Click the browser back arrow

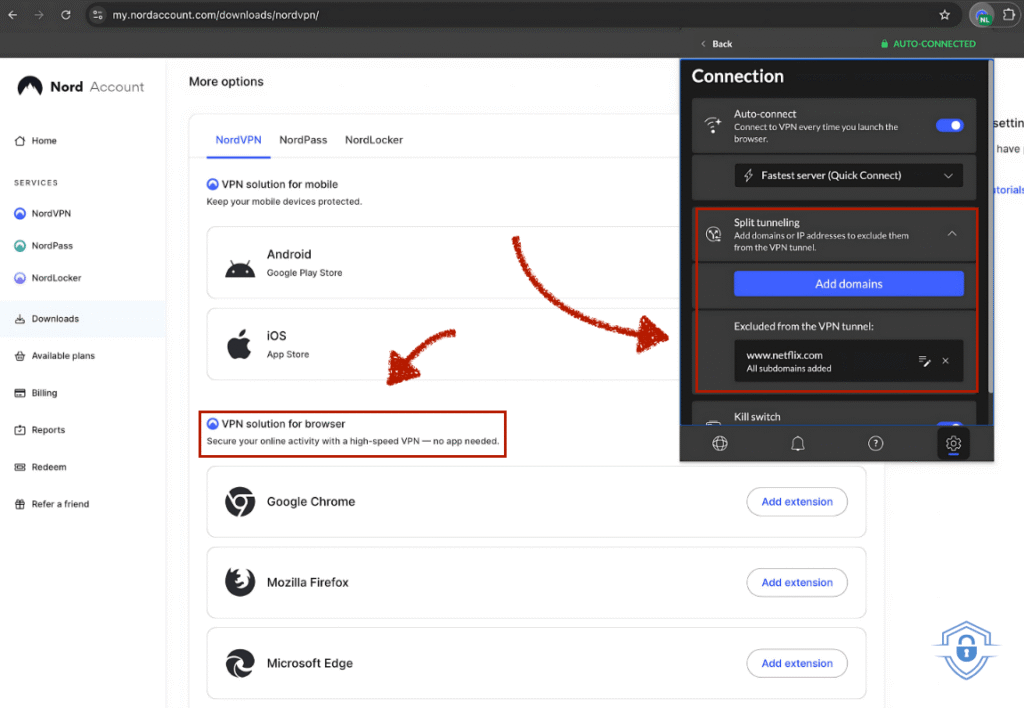pyautogui.click(x=12, y=14)
